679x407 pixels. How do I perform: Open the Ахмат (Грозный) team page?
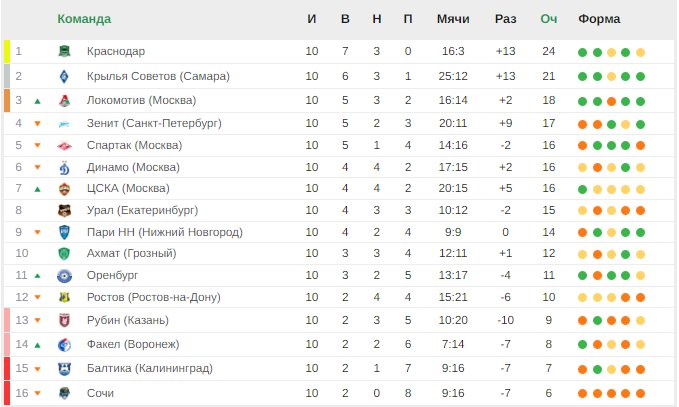(132, 253)
